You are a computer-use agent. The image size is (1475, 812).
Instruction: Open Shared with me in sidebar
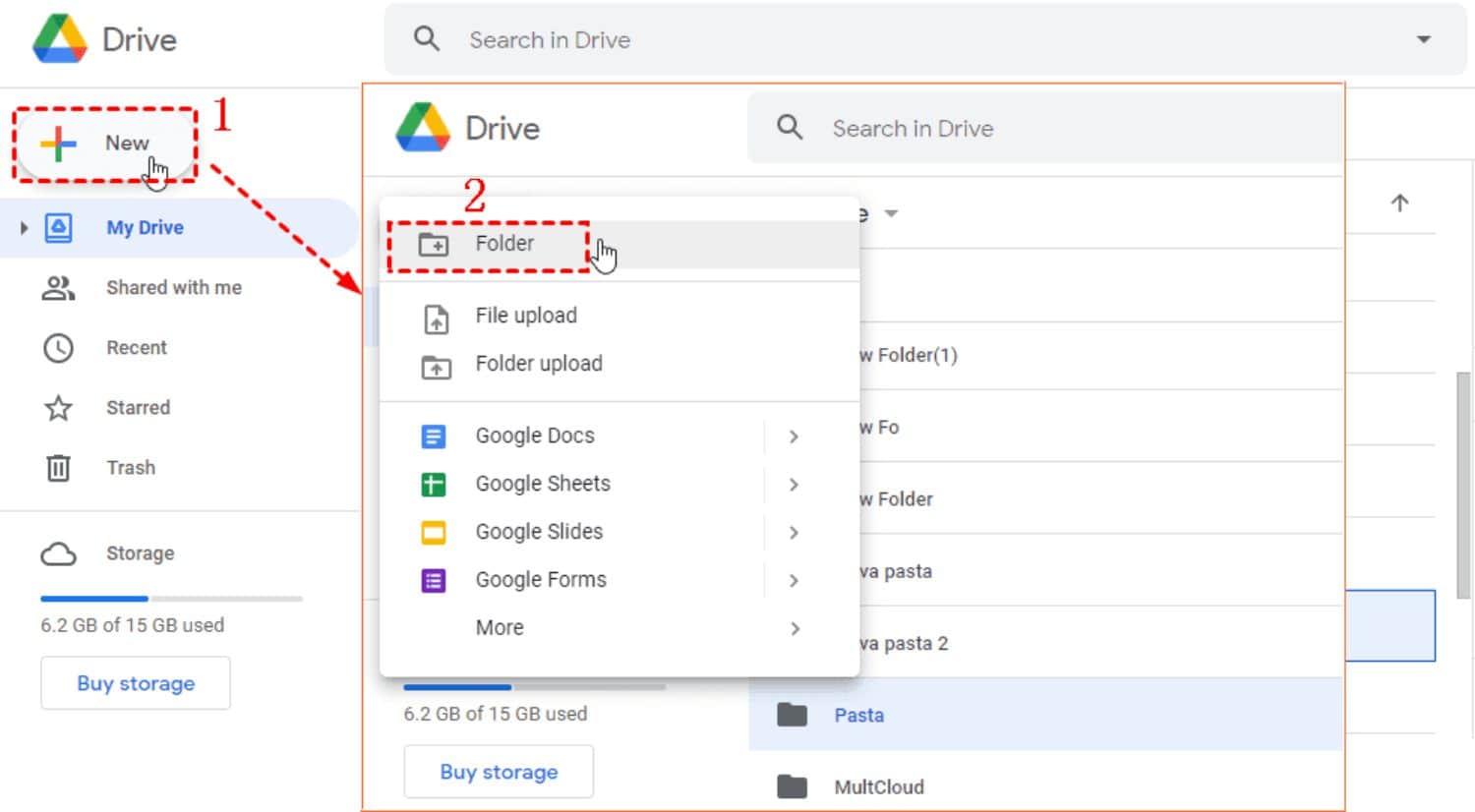(x=174, y=288)
